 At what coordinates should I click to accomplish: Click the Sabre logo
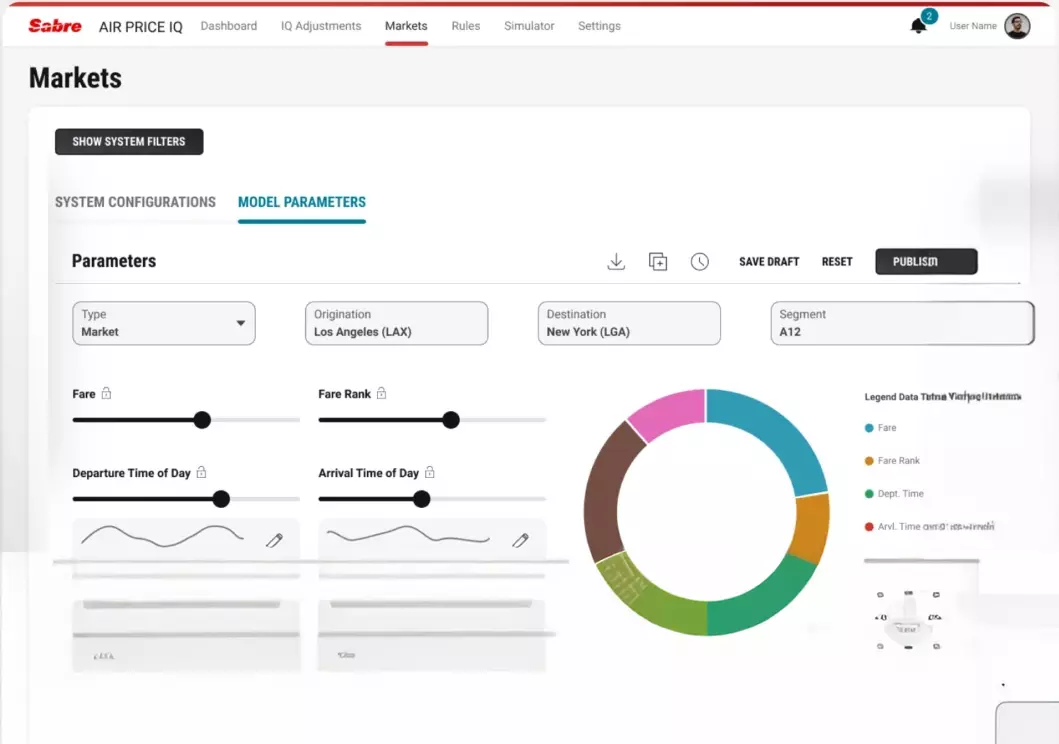click(x=55, y=26)
